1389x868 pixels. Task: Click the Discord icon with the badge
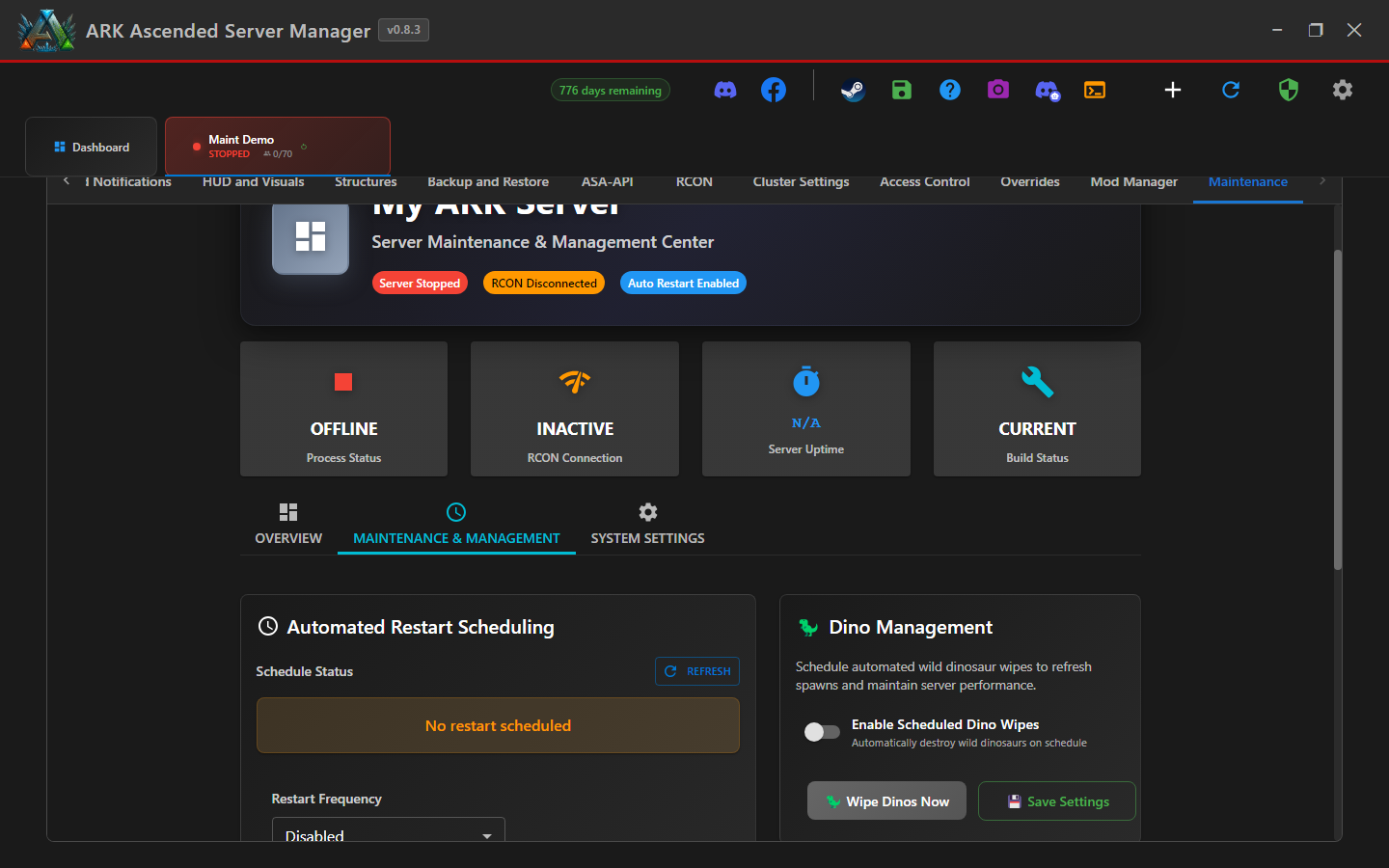[1048, 91]
